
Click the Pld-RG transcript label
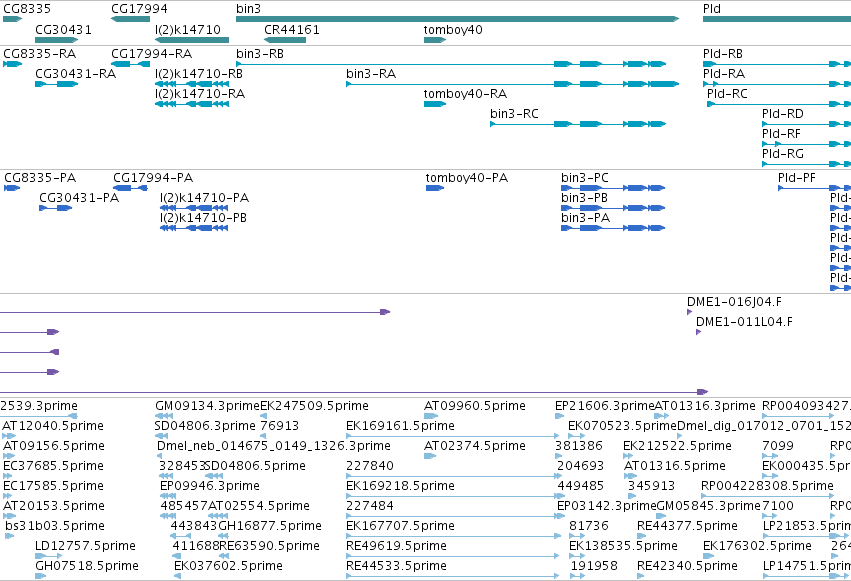point(783,154)
